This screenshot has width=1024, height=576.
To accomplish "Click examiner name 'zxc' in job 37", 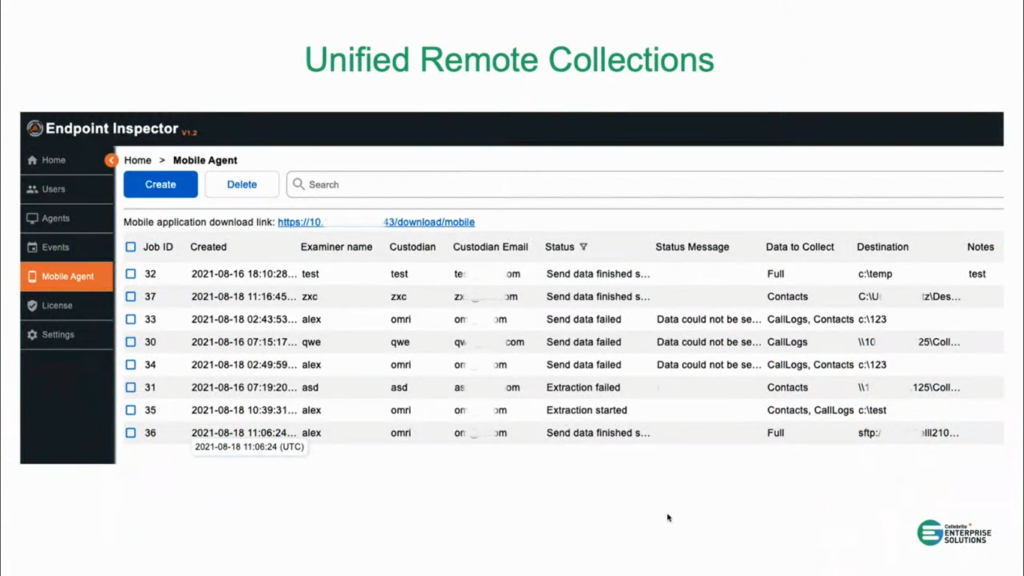I will coord(310,296).
